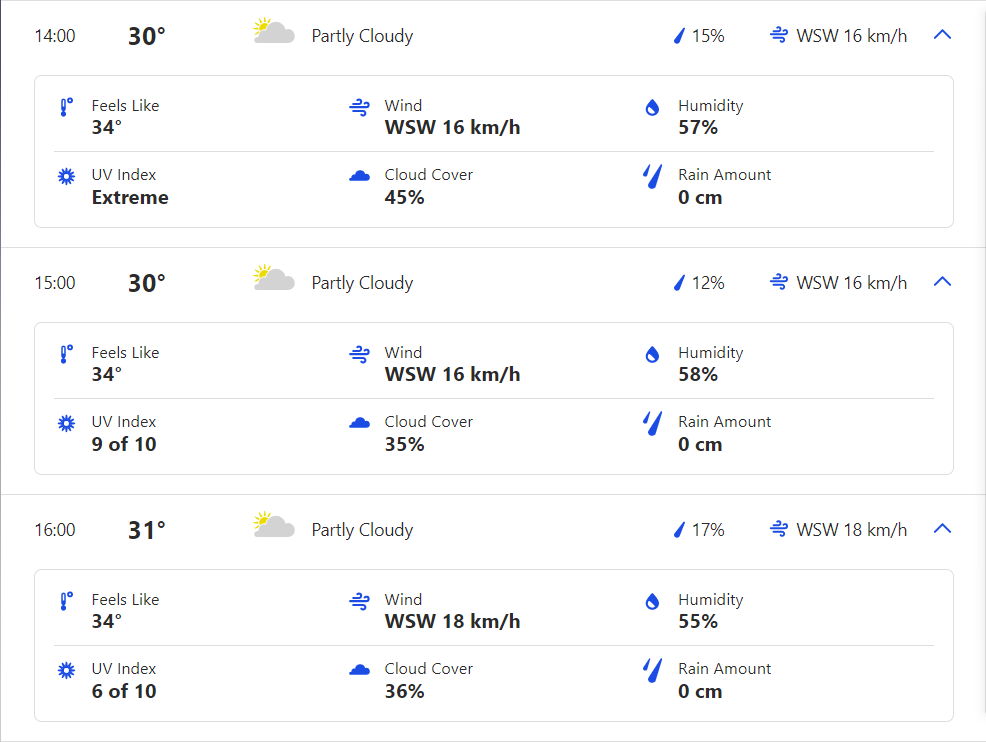This screenshot has height=742, width=986.
Task: Click the 16:00 WSW 18 km/h header text
Action: [852, 530]
